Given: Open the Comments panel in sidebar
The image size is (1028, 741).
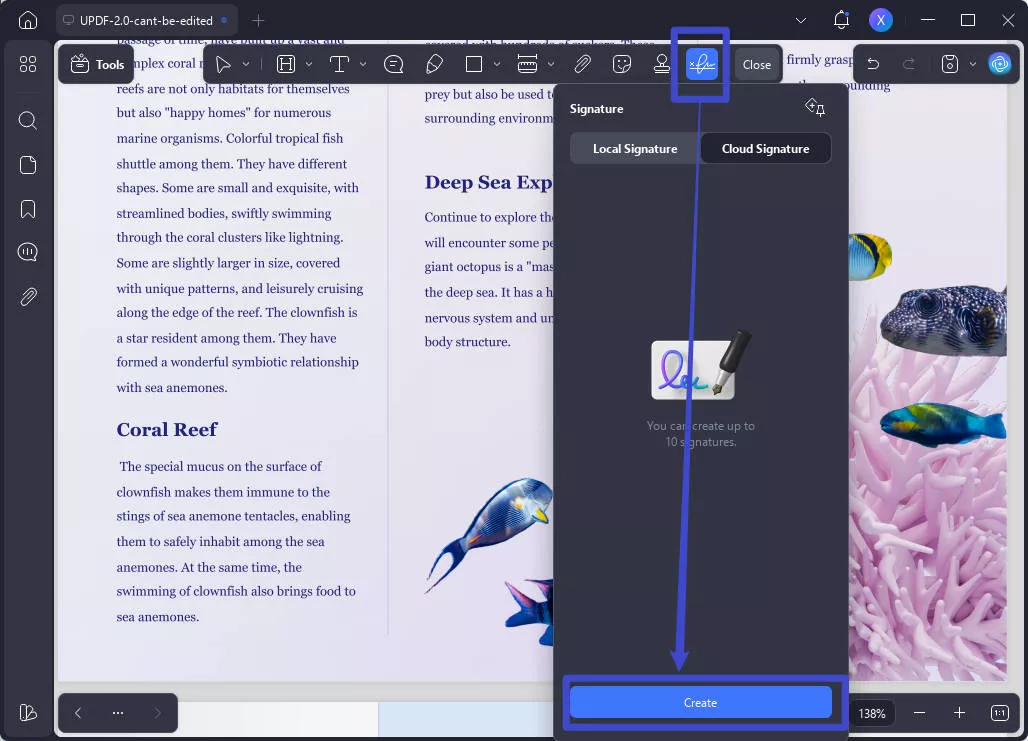Looking at the screenshot, I should pyautogui.click(x=28, y=252).
